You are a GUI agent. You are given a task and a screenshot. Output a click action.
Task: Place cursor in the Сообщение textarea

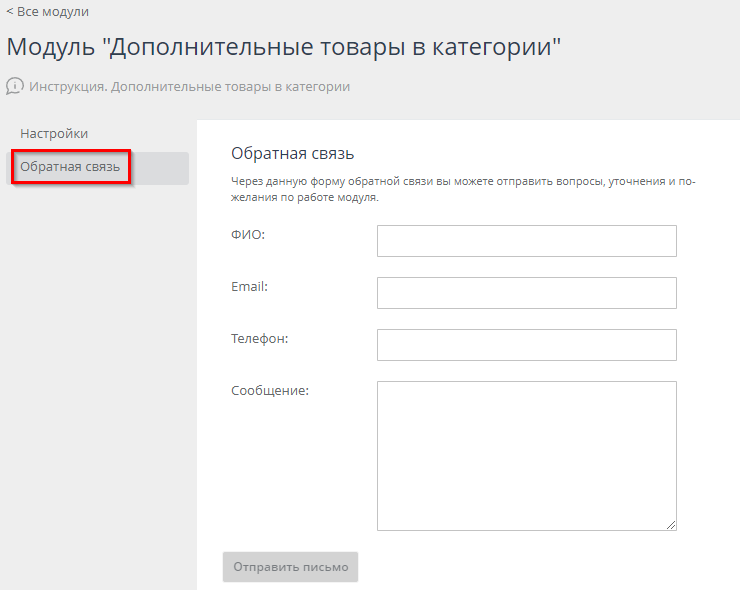pos(526,455)
